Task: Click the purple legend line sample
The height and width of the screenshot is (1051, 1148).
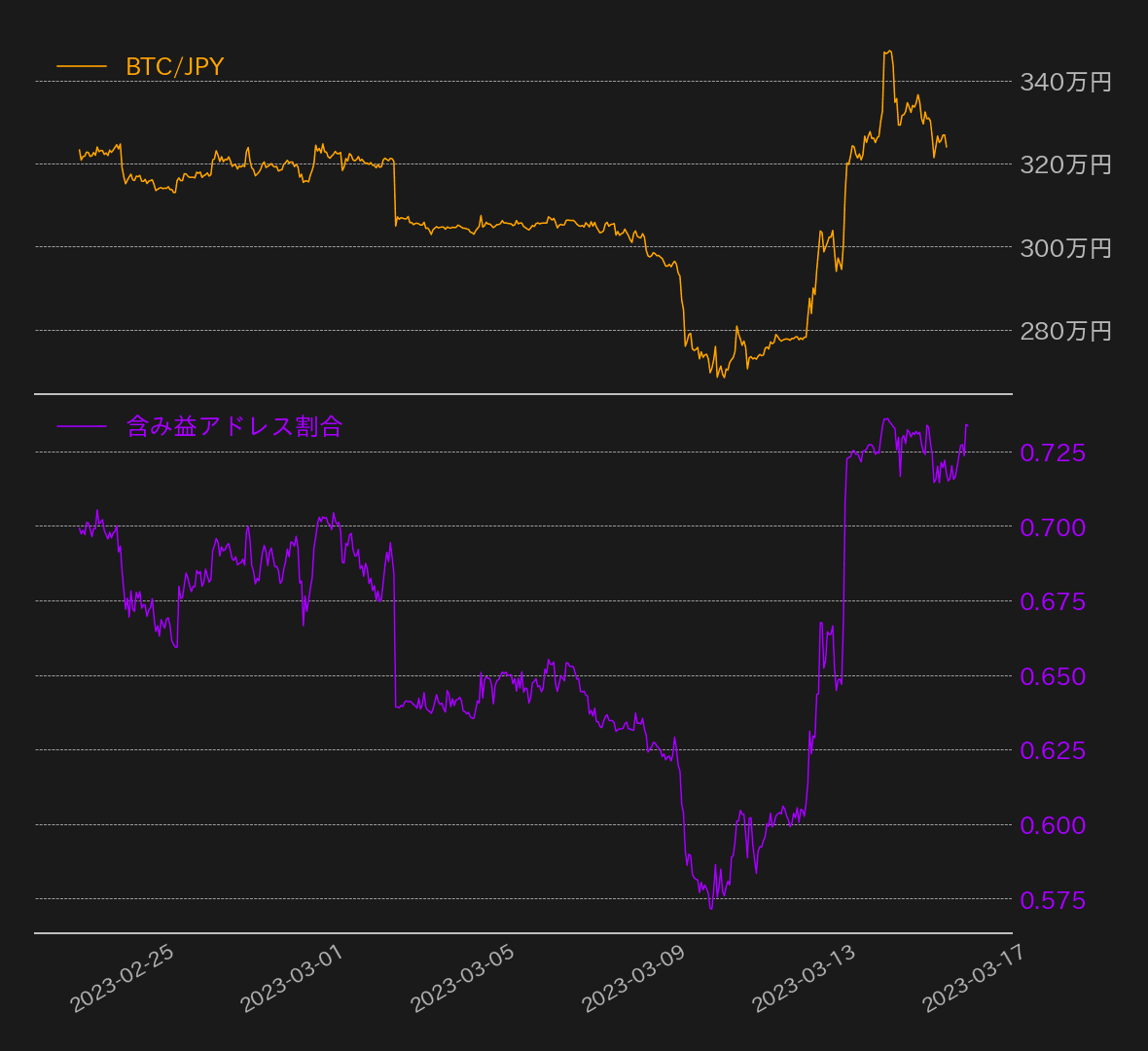Action: [82, 426]
